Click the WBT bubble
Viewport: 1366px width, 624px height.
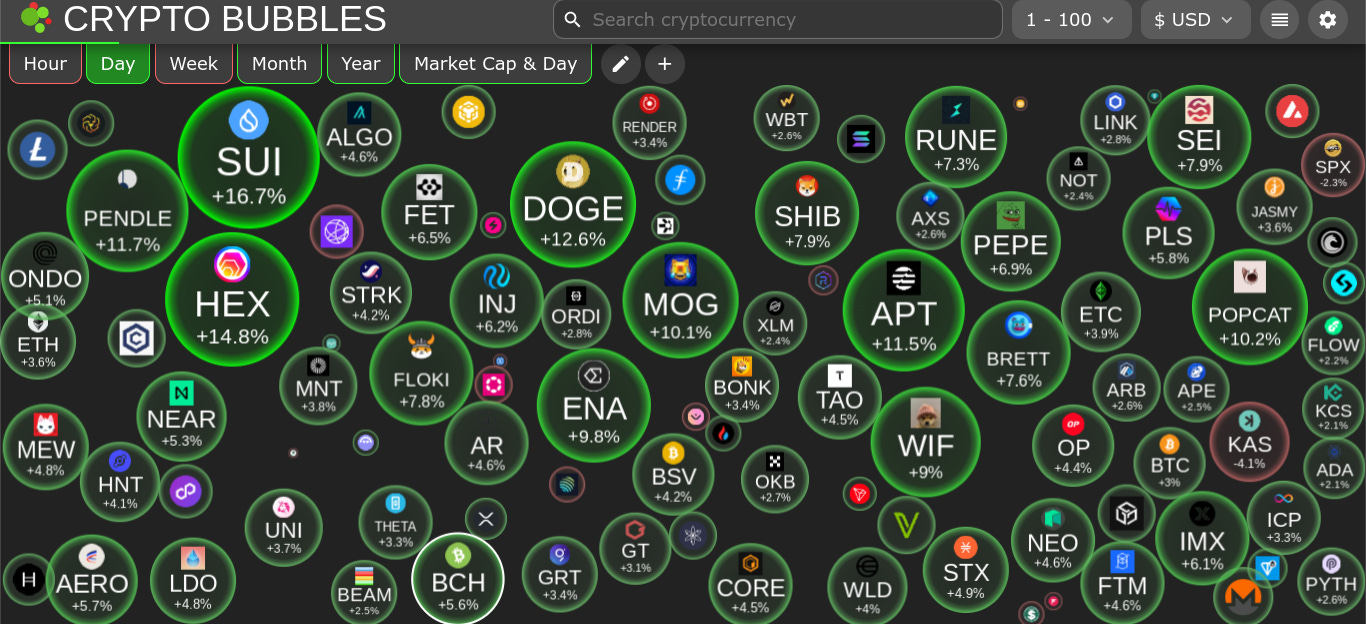click(x=786, y=117)
